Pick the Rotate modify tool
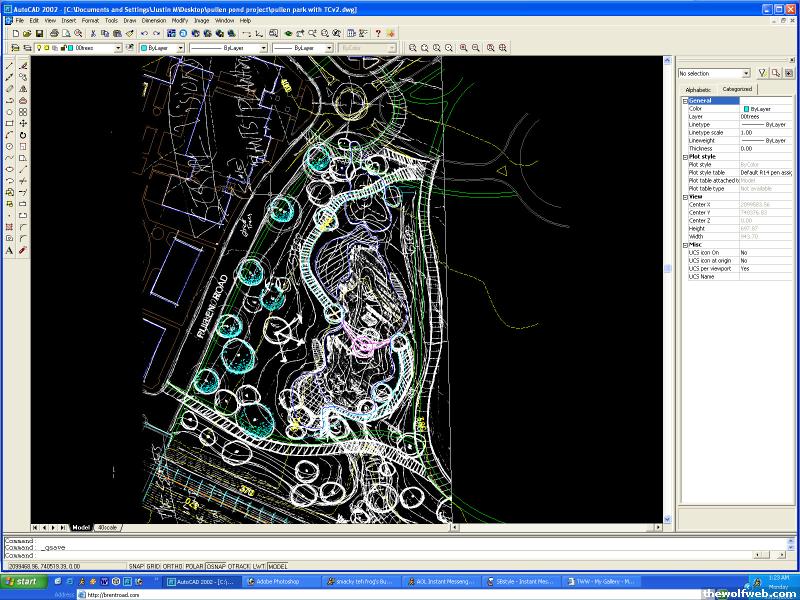Image resolution: width=800 pixels, height=600 pixels. point(23,135)
